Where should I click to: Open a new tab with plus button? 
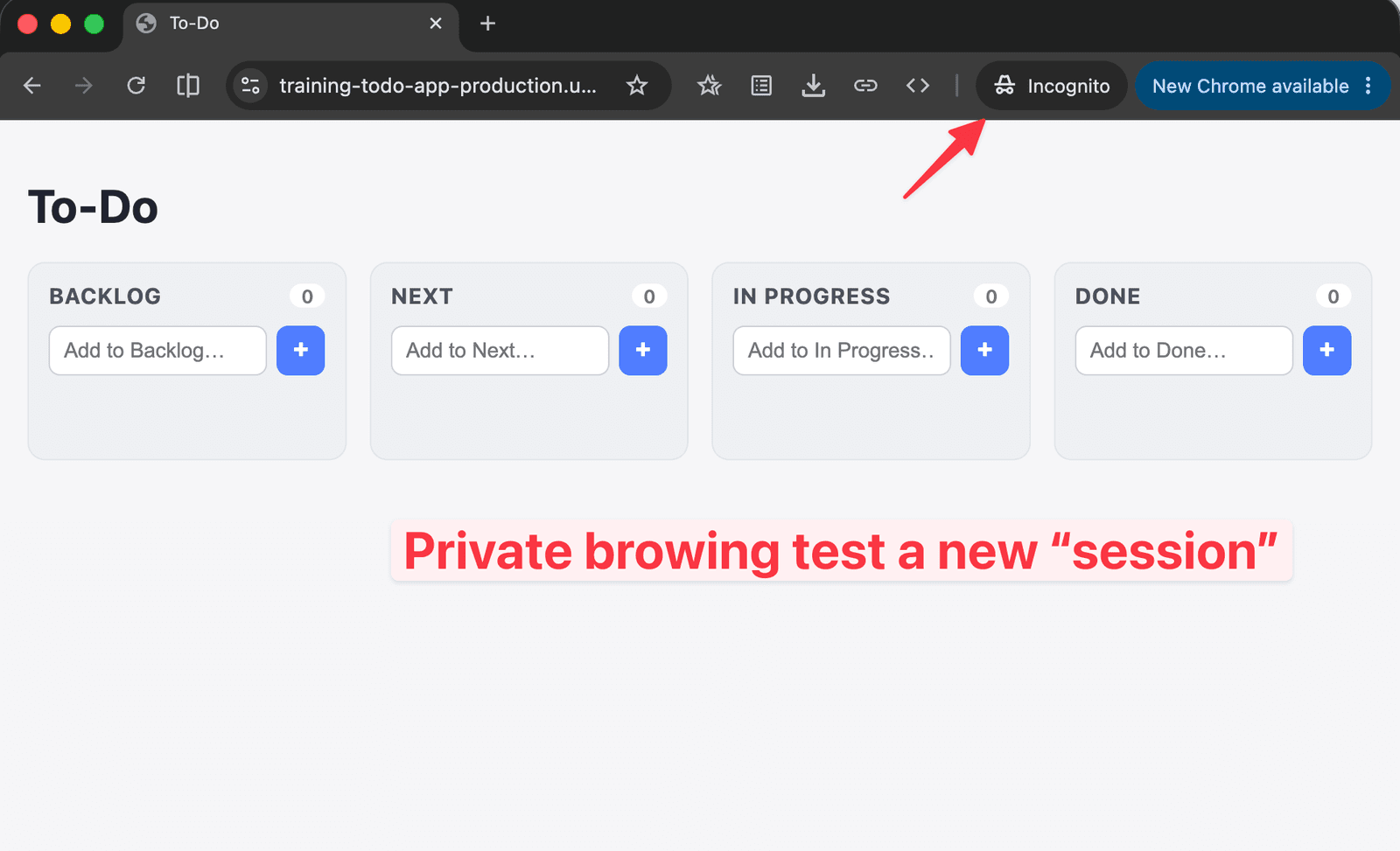click(488, 24)
